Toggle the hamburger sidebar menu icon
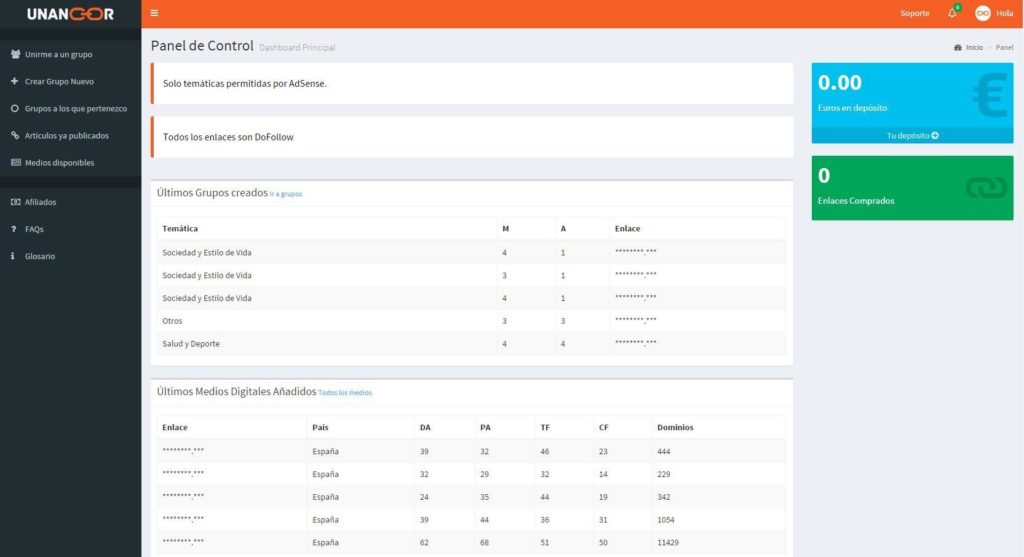1024x557 pixels. pyautogui.click(x=154, y=13)
